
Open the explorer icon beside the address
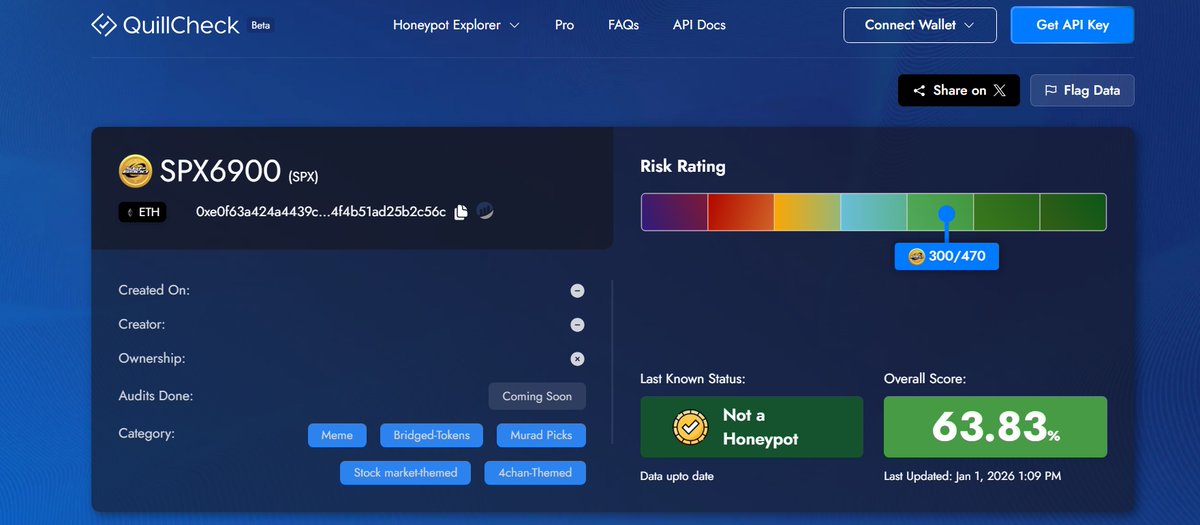tap(485, 211)
